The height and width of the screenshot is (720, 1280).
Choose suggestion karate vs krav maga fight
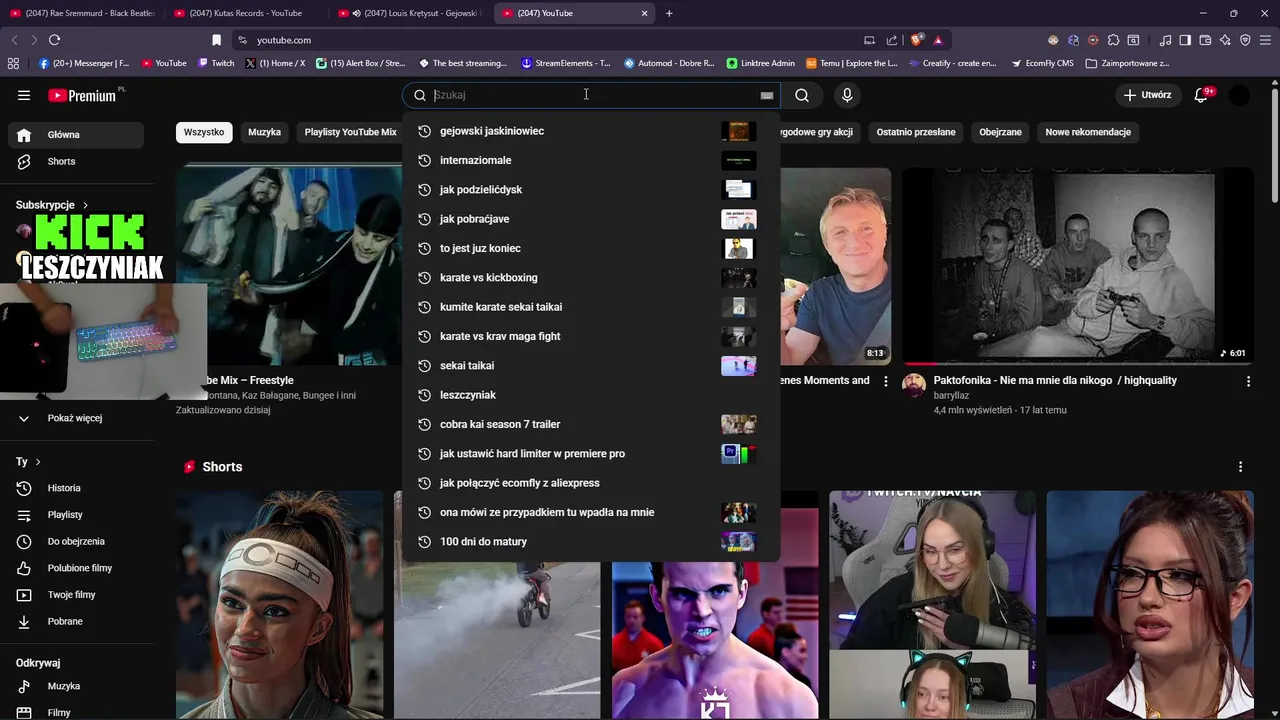(590, 336)
